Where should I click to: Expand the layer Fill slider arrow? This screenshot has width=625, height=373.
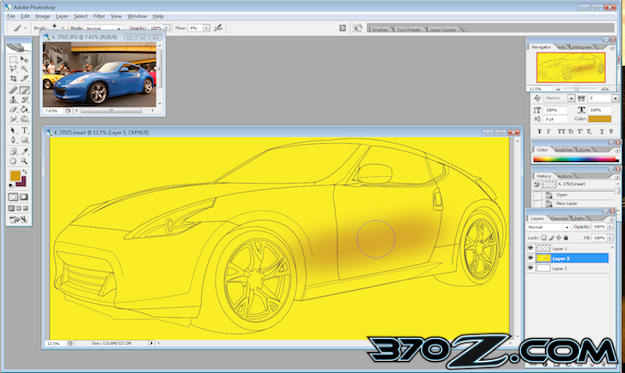pyautogui.click(x=609, y=238)
